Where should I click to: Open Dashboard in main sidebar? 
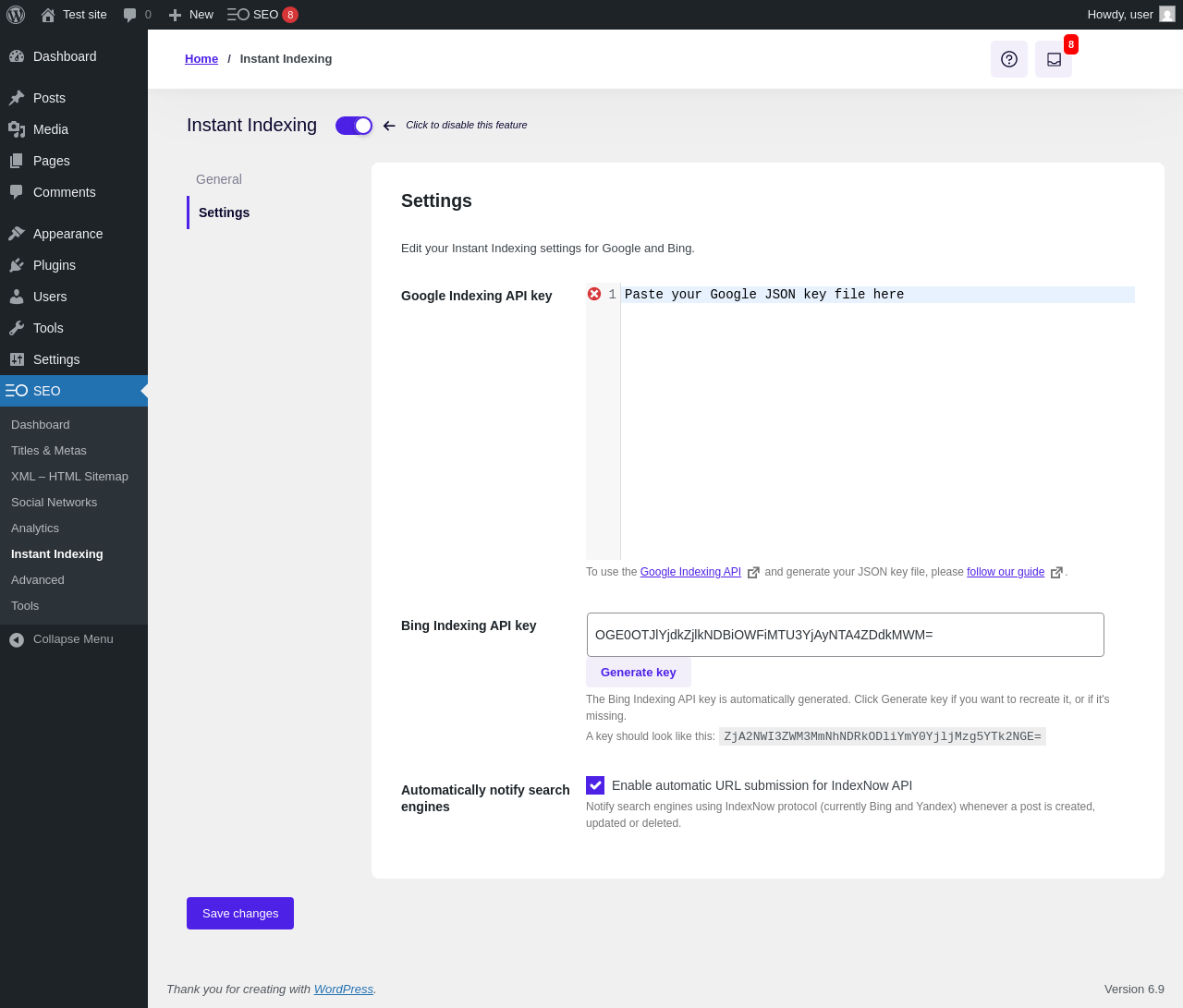tap(74, 56)
